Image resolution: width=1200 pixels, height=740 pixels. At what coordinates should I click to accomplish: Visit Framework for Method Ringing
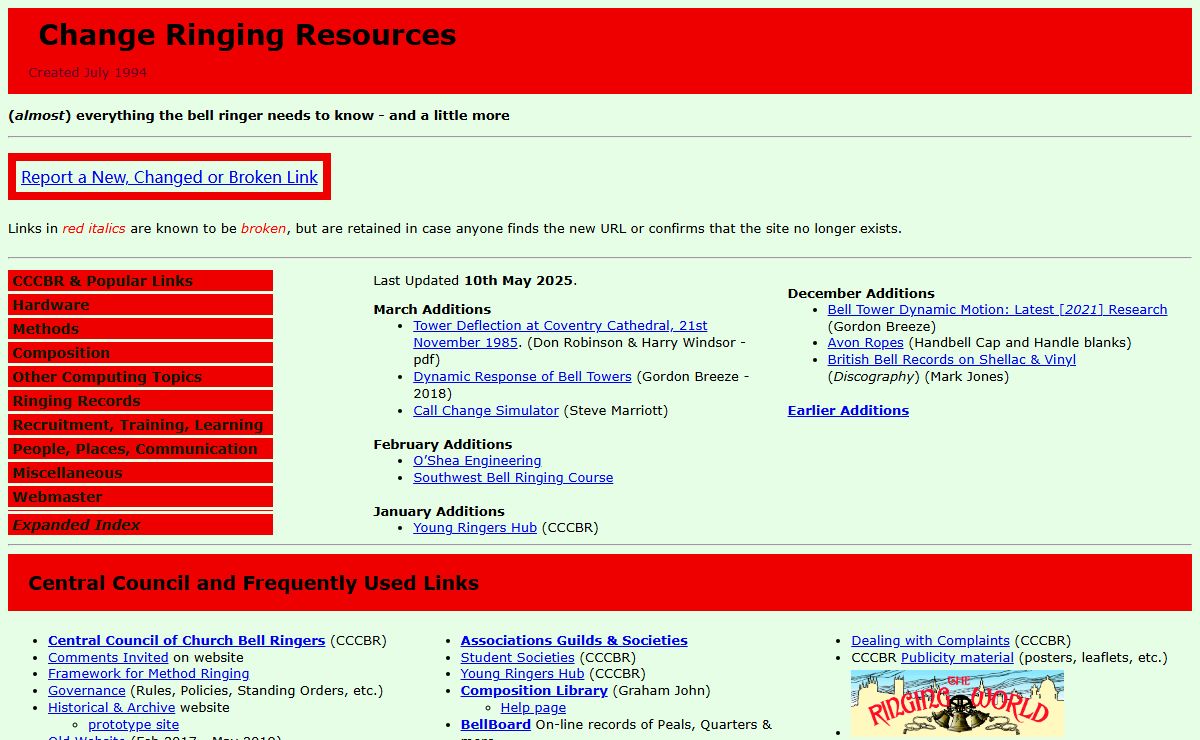(148, 673)
